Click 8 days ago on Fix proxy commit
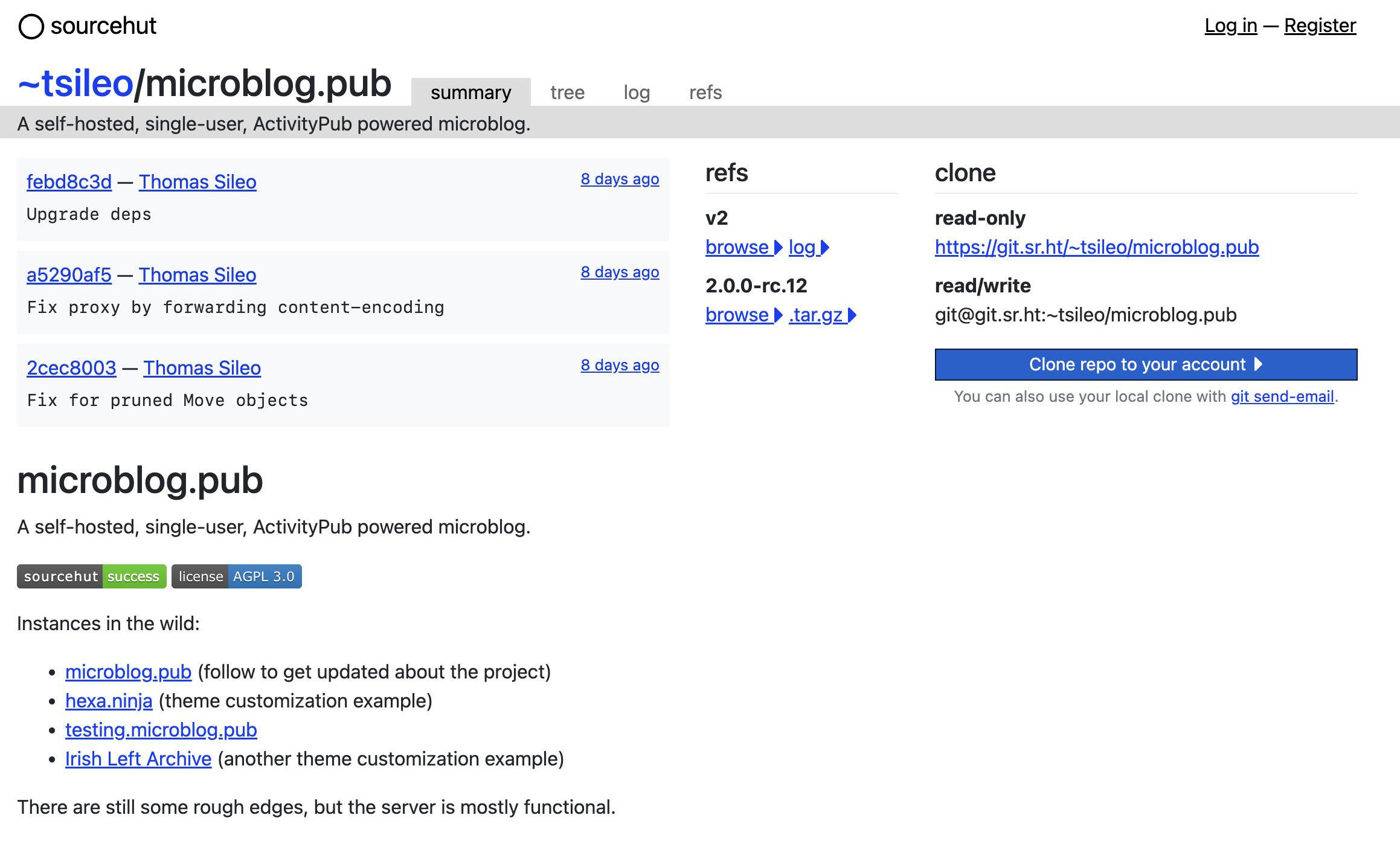The image size is (1400, 841). 620,272
